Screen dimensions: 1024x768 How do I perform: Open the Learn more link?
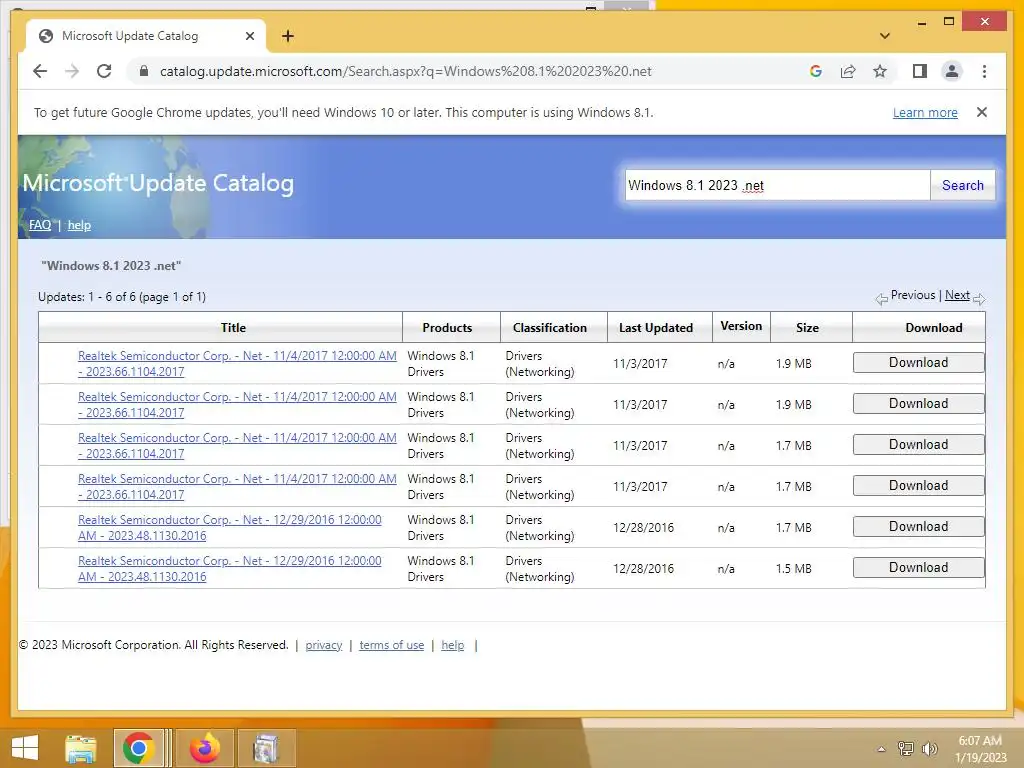click(x=925, y=112)
